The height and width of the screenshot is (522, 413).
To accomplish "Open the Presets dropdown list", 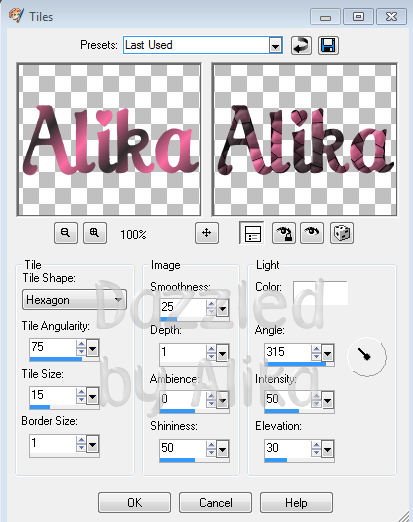I will coord(275,46).
